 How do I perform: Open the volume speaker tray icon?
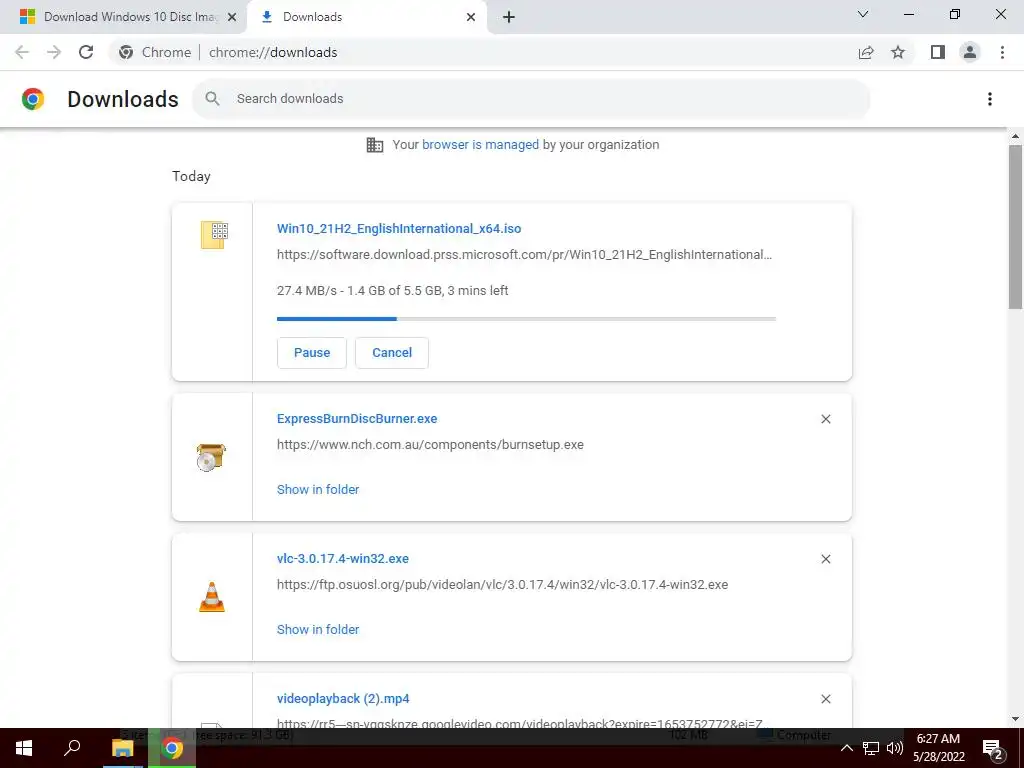point(895,748)
